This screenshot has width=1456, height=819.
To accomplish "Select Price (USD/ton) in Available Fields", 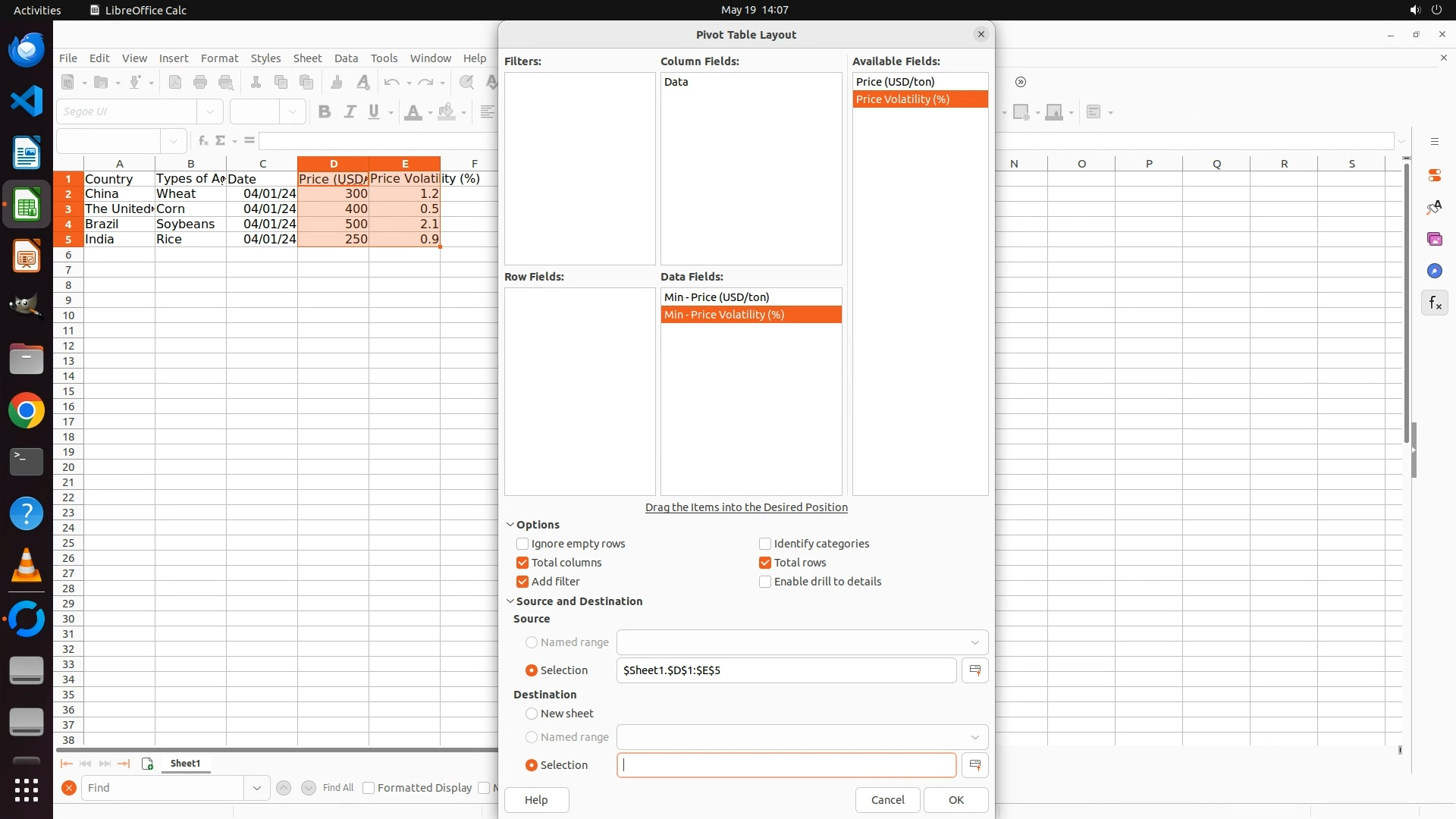I will point(895,82).
